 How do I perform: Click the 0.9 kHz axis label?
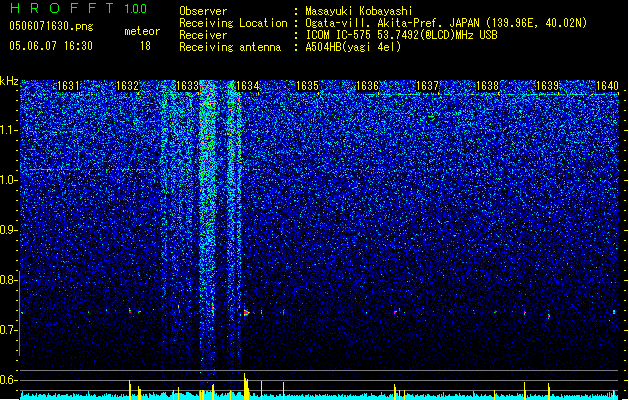tap(9, 230)
